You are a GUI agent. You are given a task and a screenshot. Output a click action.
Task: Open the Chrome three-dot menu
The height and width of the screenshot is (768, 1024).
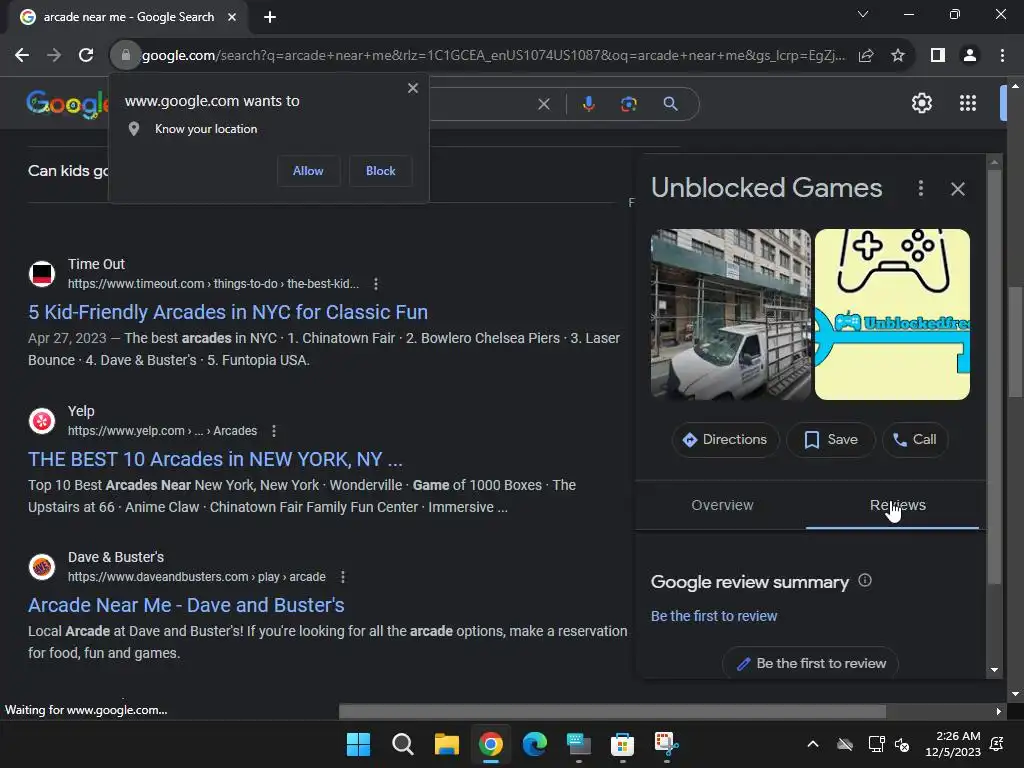(1002, 56)
